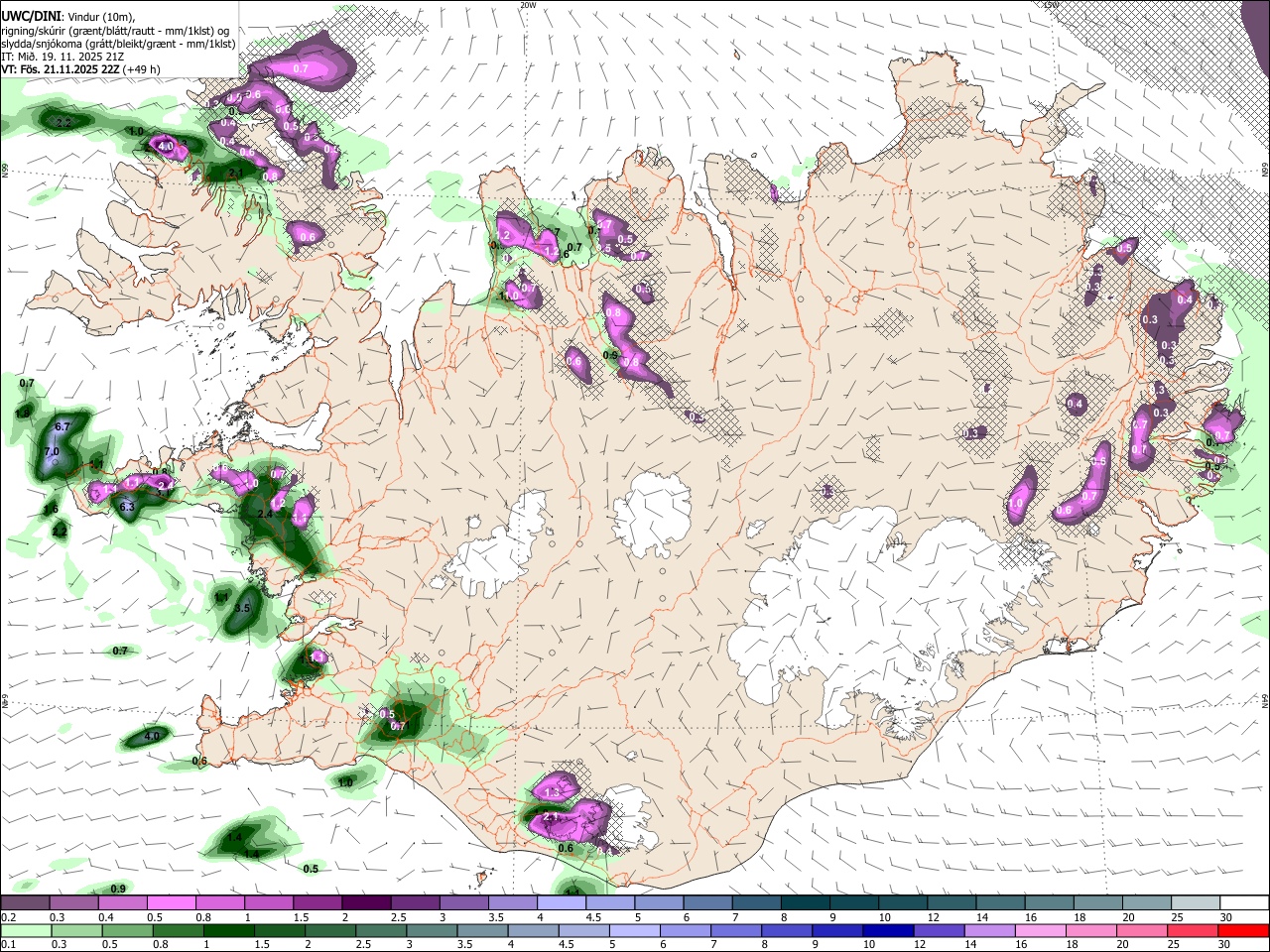Viewport: 1270px width, 952px height.
Task: Click the rain legend swatch between 0.3 and 0.5
Action: 76,931
